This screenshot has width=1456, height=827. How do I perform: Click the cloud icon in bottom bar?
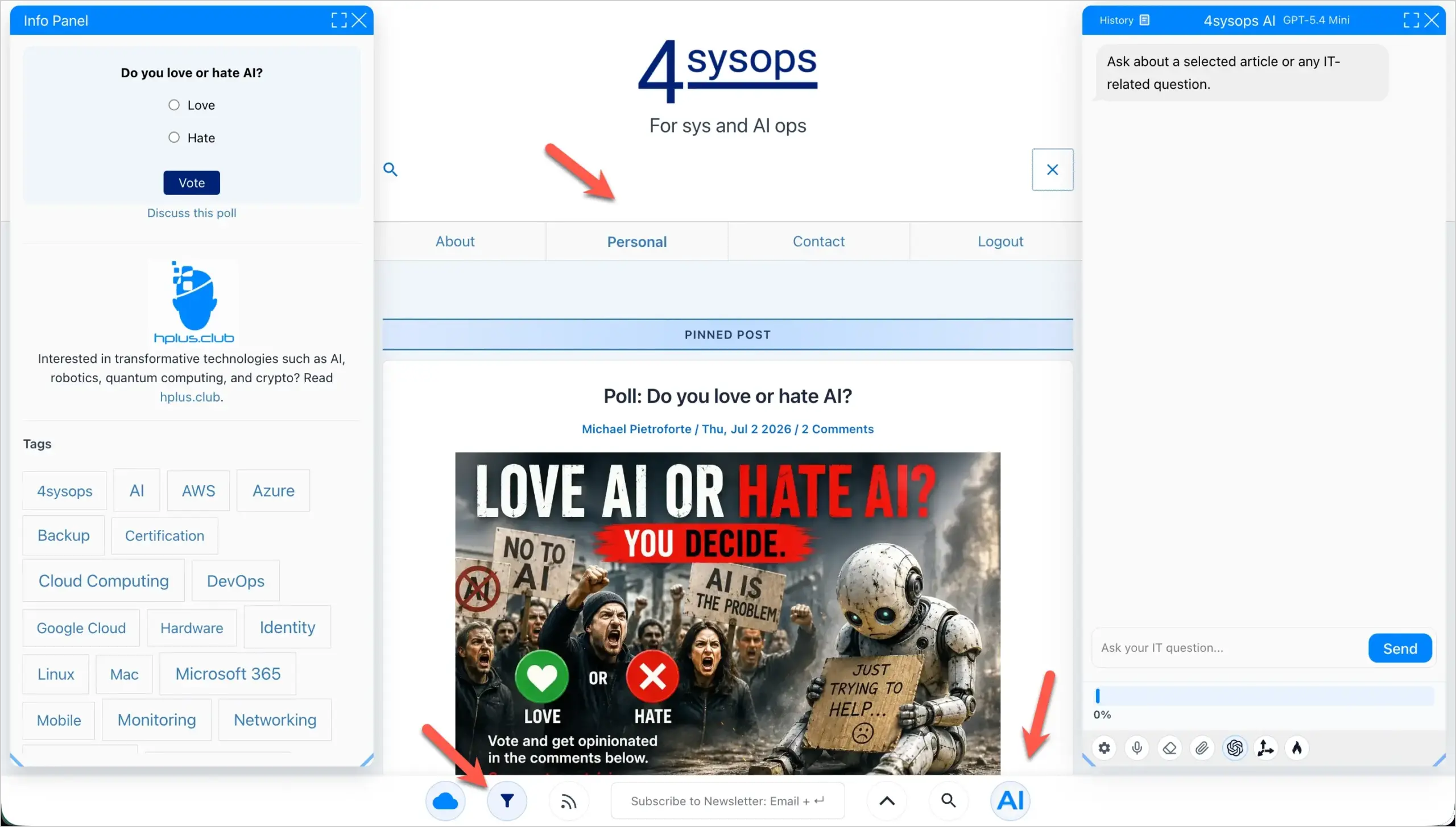(x=445, y=801)
